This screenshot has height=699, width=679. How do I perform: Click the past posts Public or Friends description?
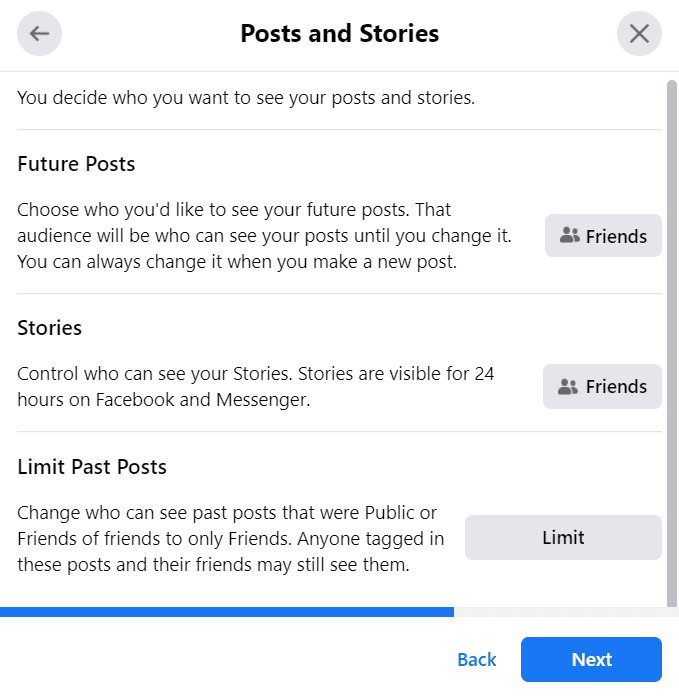[230, 538]
